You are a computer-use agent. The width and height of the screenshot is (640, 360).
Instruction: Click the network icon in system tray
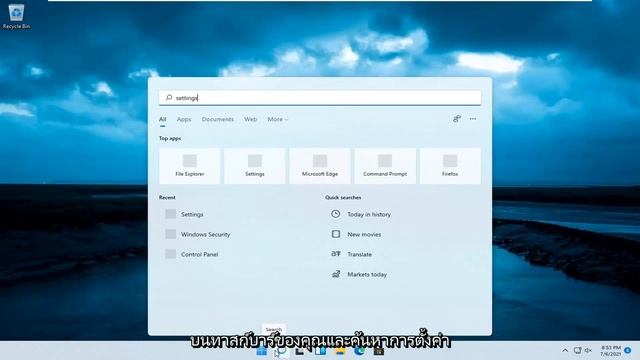click(x=577, y=351)
